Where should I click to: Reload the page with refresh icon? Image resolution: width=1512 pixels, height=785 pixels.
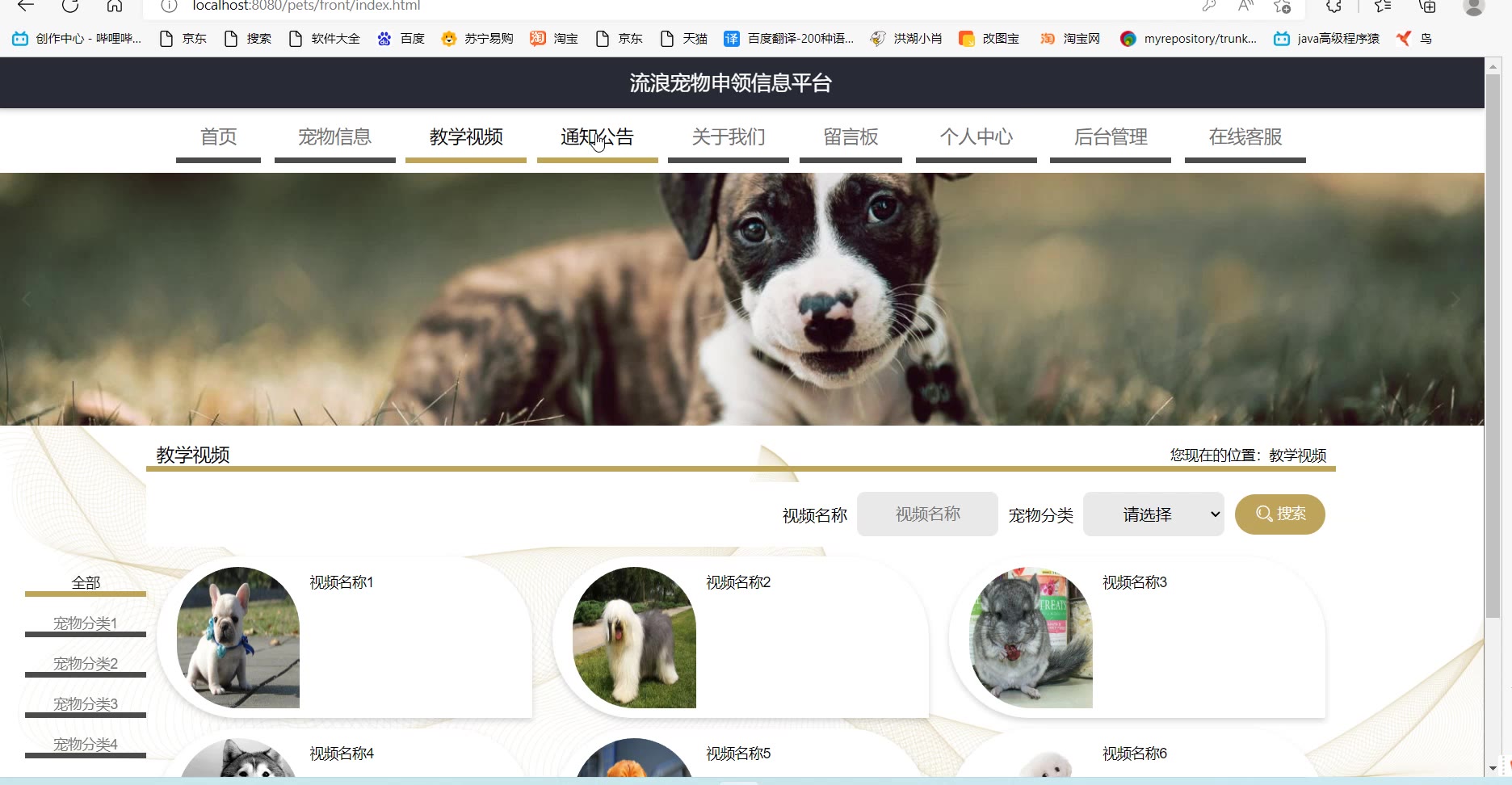(x=70, y=6)
